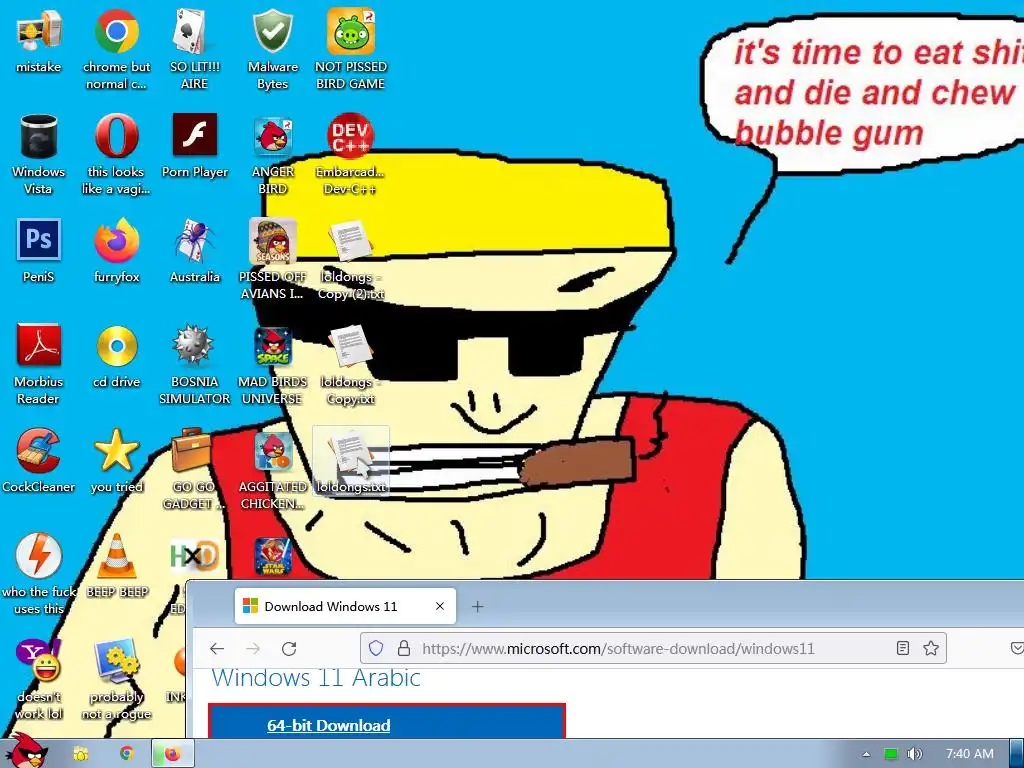Open the HxD hex editor icon
Viewport: 1024px width, 768px height.
[x=193, y=556]
